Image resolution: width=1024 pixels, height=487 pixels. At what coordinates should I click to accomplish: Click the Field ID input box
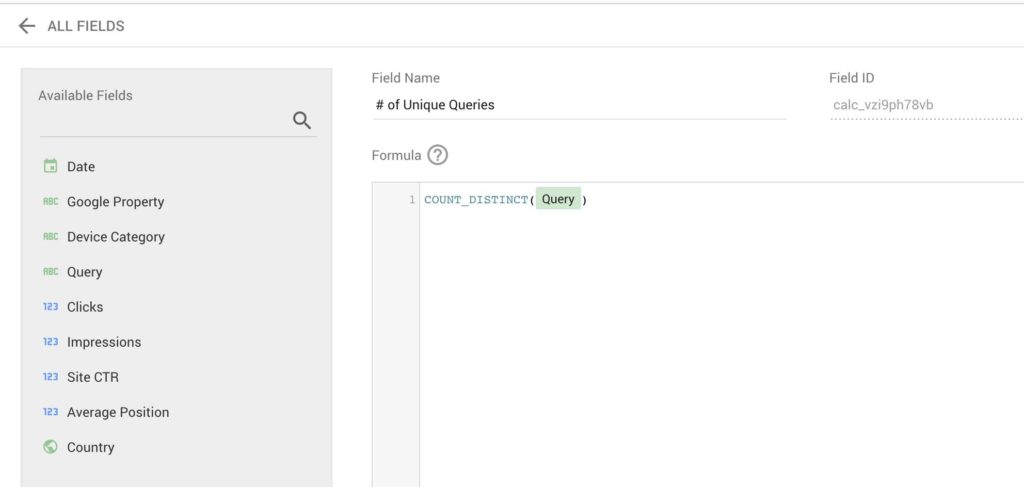(x=924, y=105)
